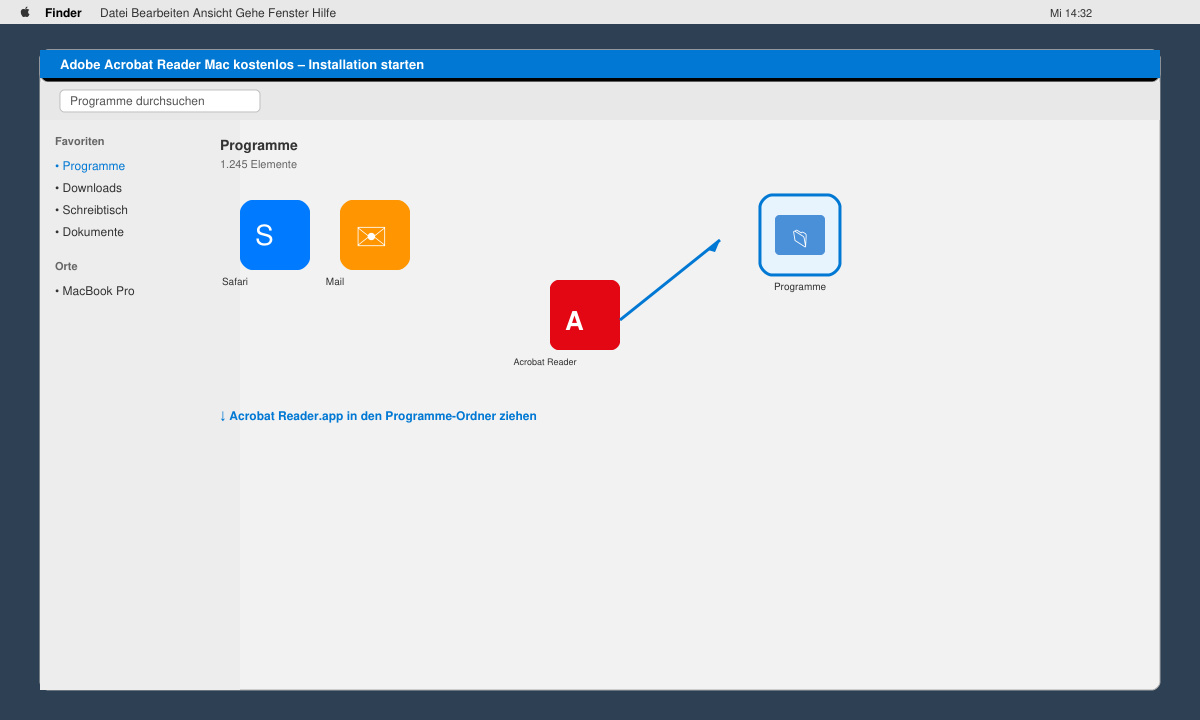Click the Acrobat Reader caption text

[545, 362]
